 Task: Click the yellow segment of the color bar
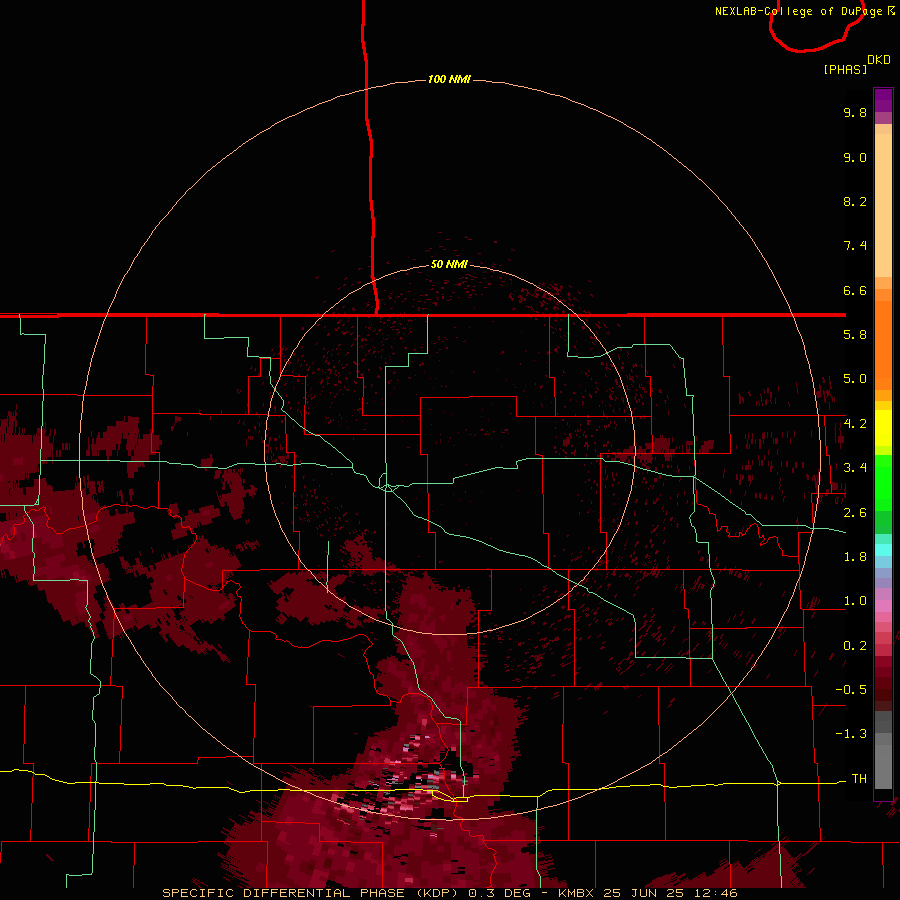tap(883, 428)
